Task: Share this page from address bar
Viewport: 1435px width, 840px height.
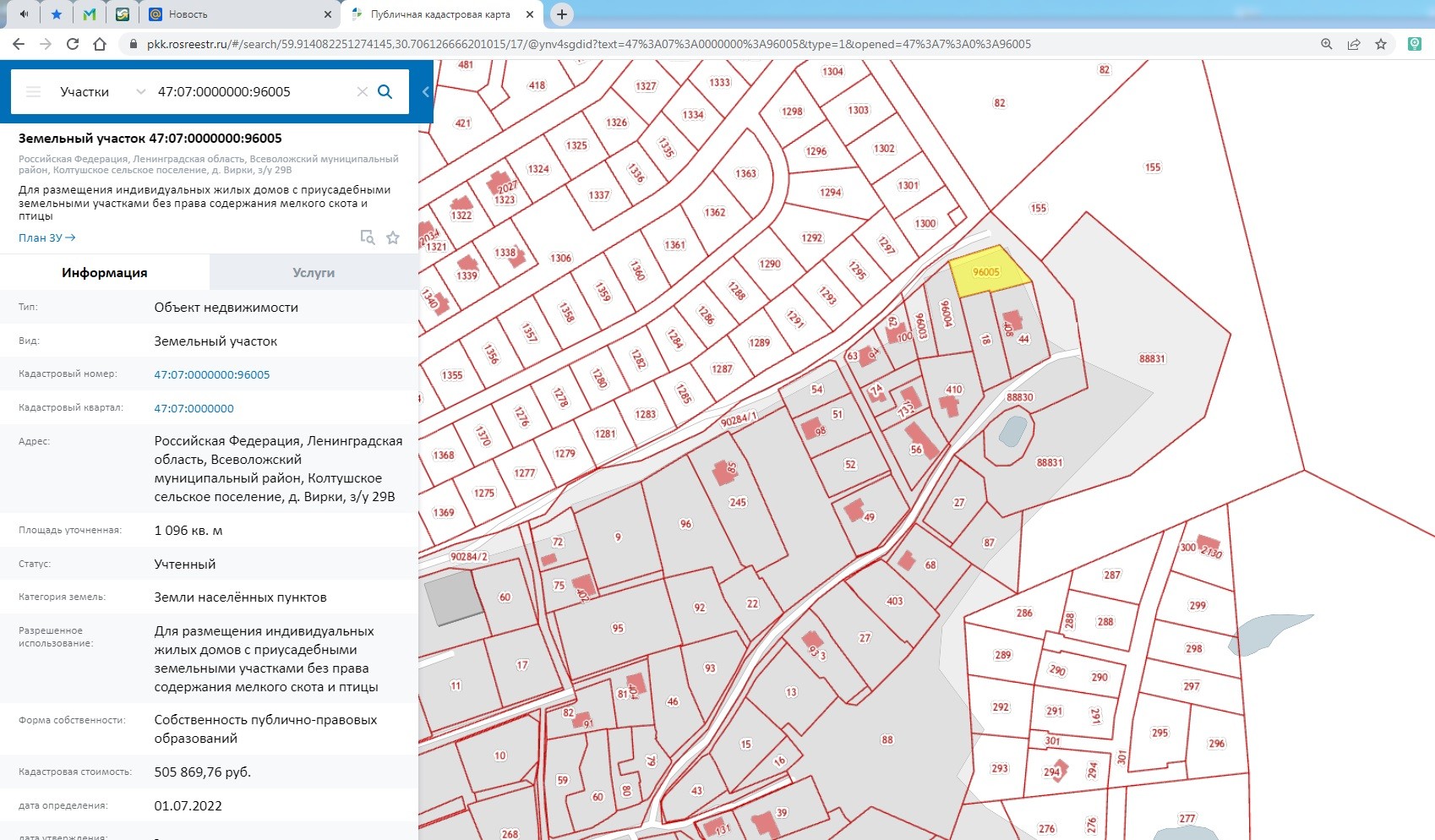Action: pyautogui.click(x=1353, y=44)
